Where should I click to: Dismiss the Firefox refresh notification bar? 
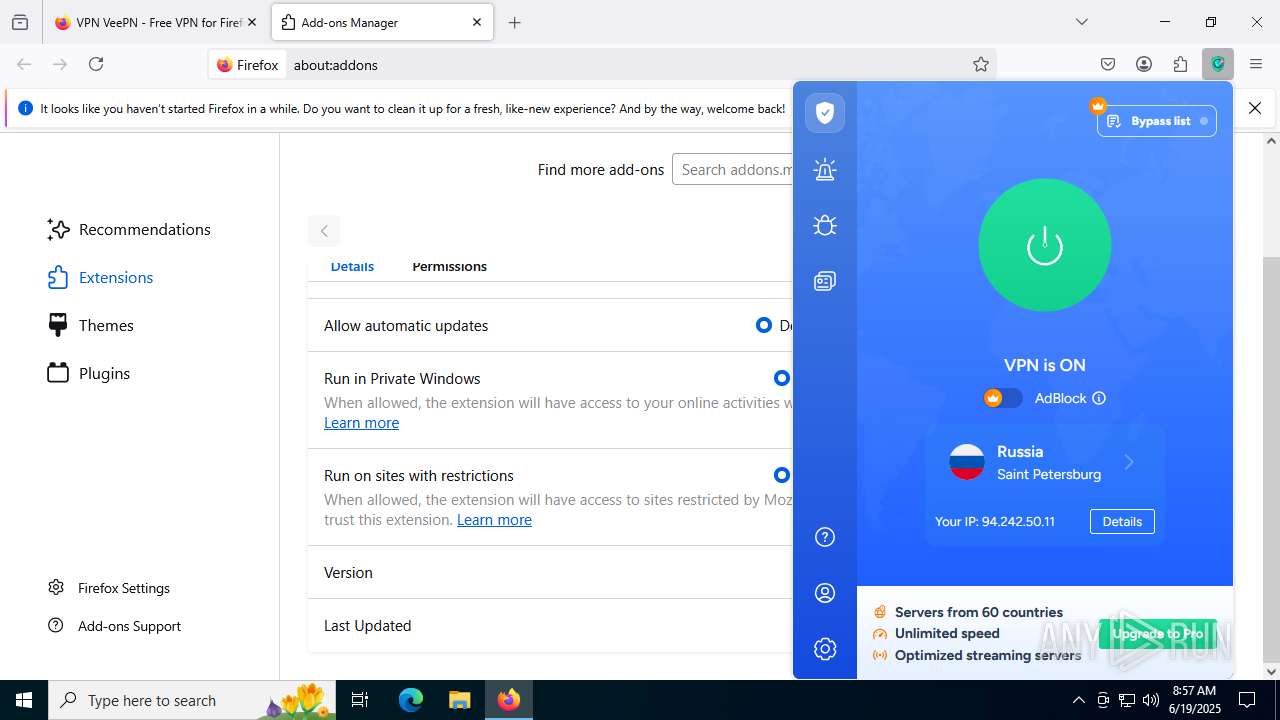tap(1255, 108)
